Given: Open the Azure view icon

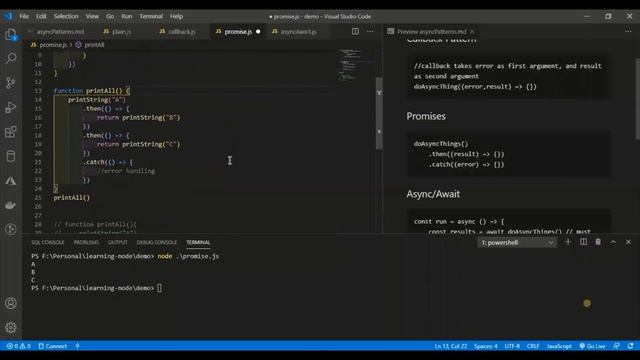Looking at the screenshot, I should [11, 180].
